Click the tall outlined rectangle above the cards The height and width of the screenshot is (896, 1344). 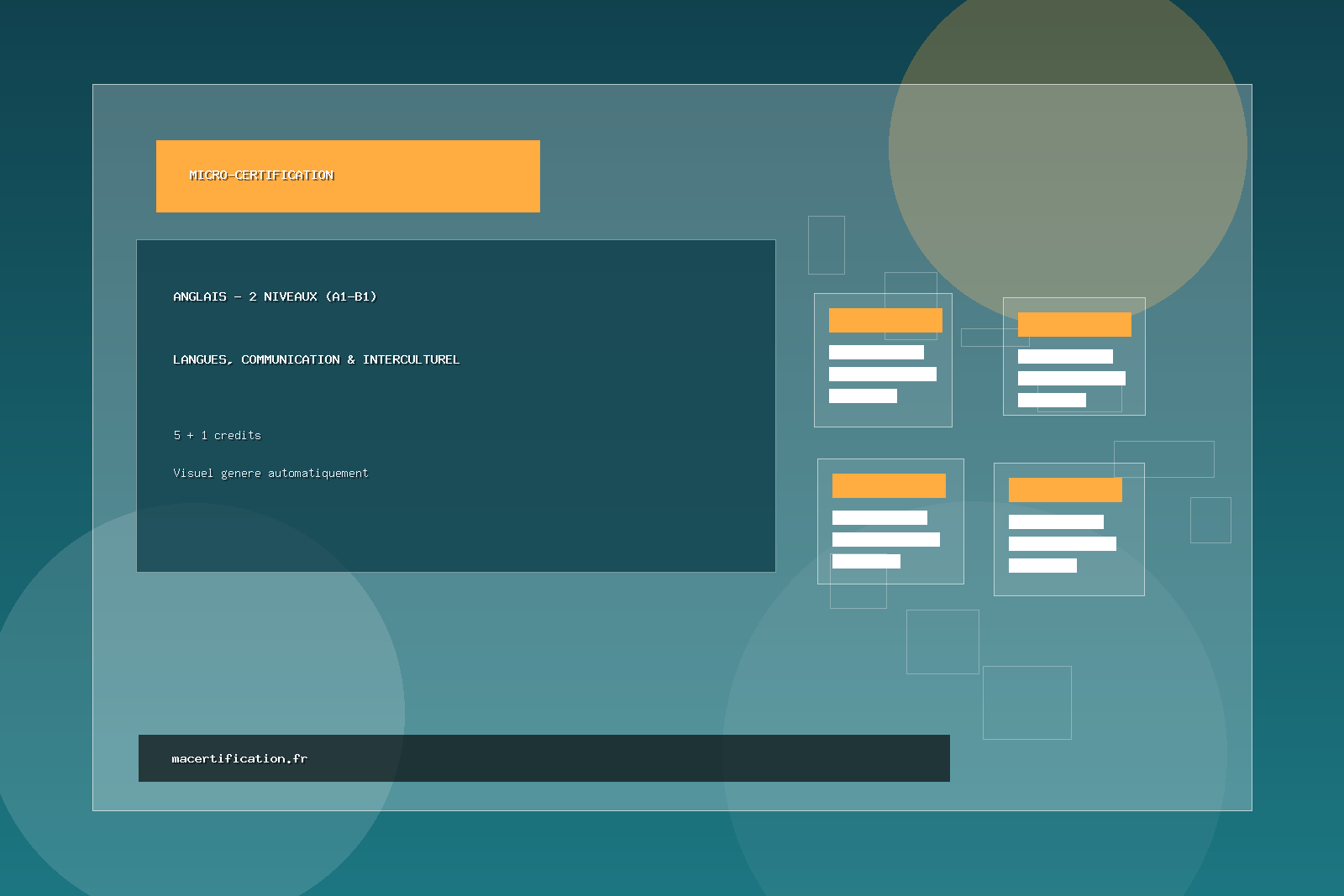tap(826, 244)
